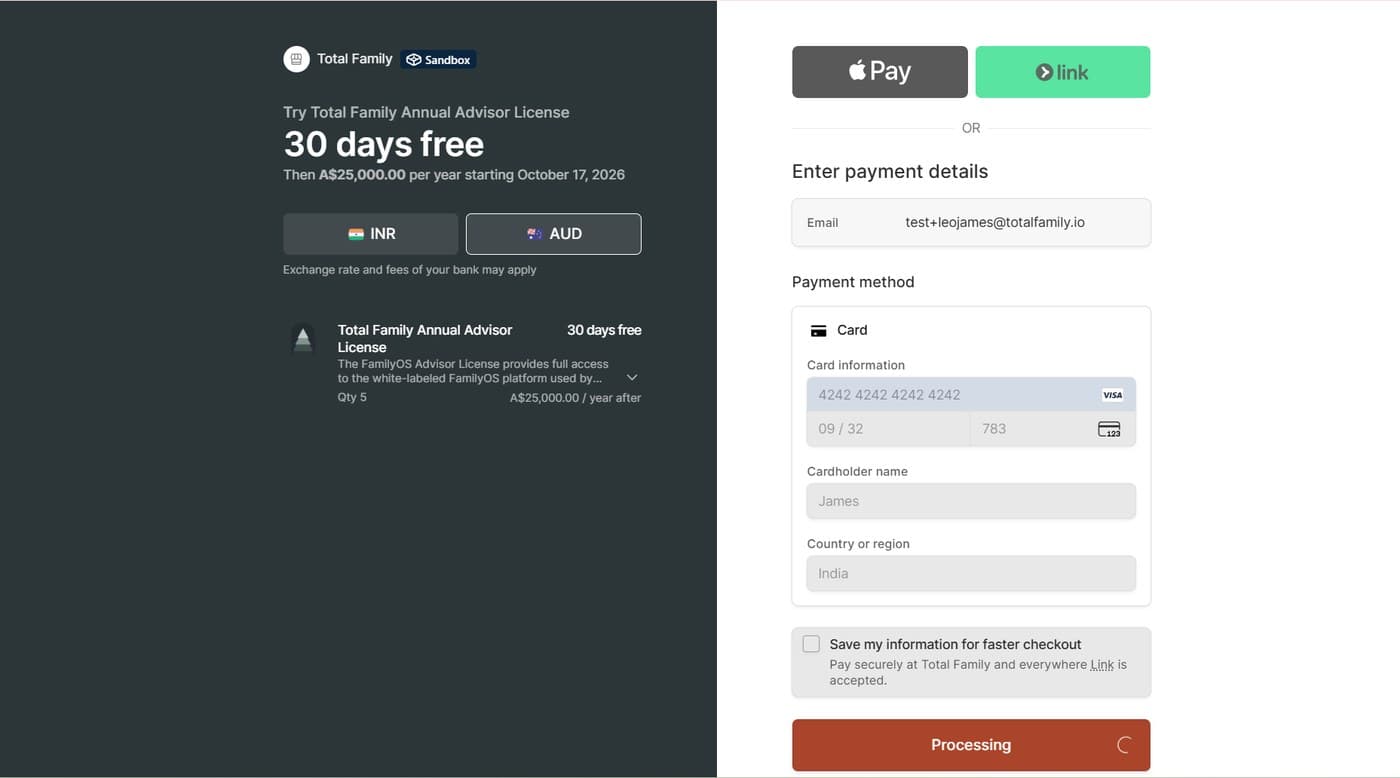Viewport: 1400px width, 778px height.
Task: Switch currency to AUD
Action: tap(554, 234)
